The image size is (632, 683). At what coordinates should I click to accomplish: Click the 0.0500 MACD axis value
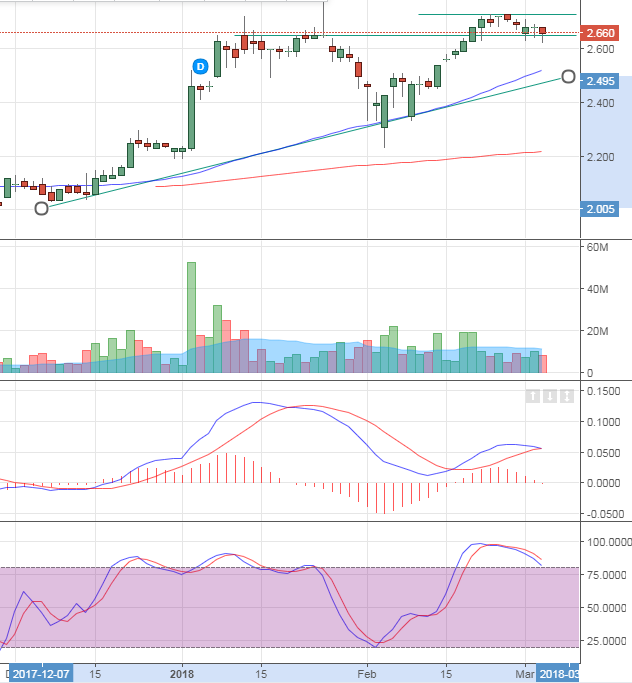point(604,453)
